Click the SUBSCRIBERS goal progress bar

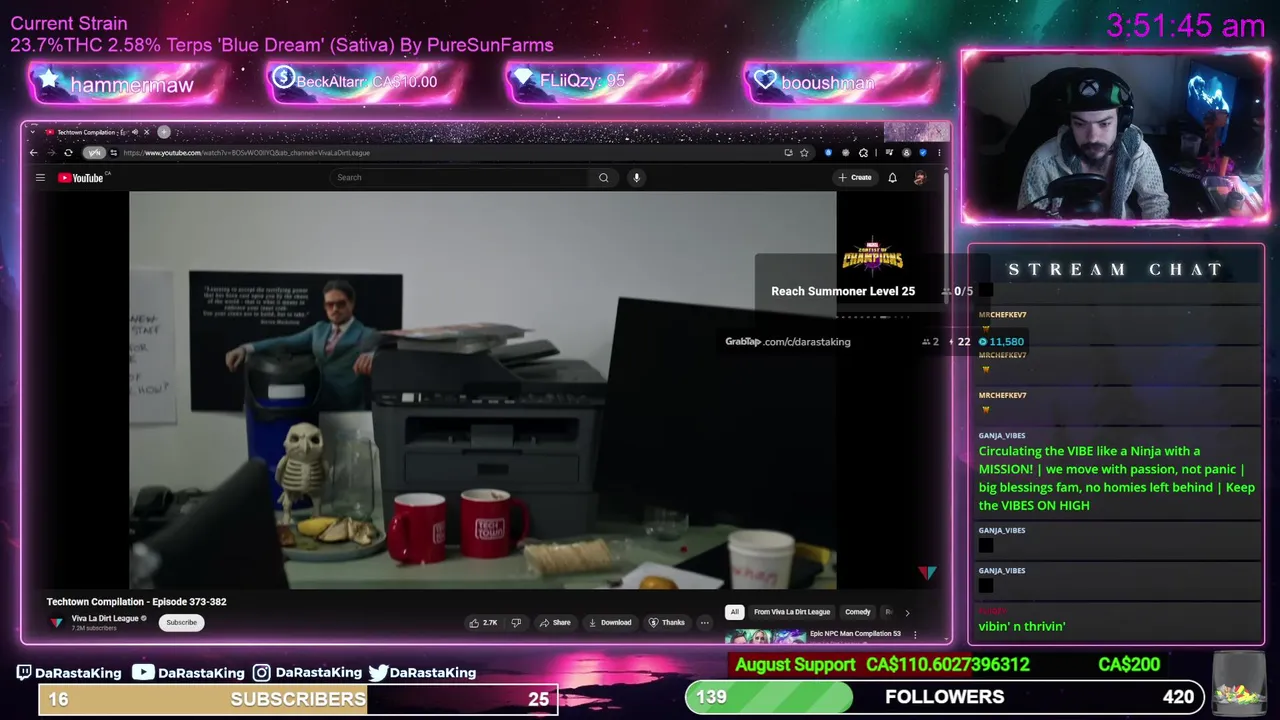click(298, 699)
